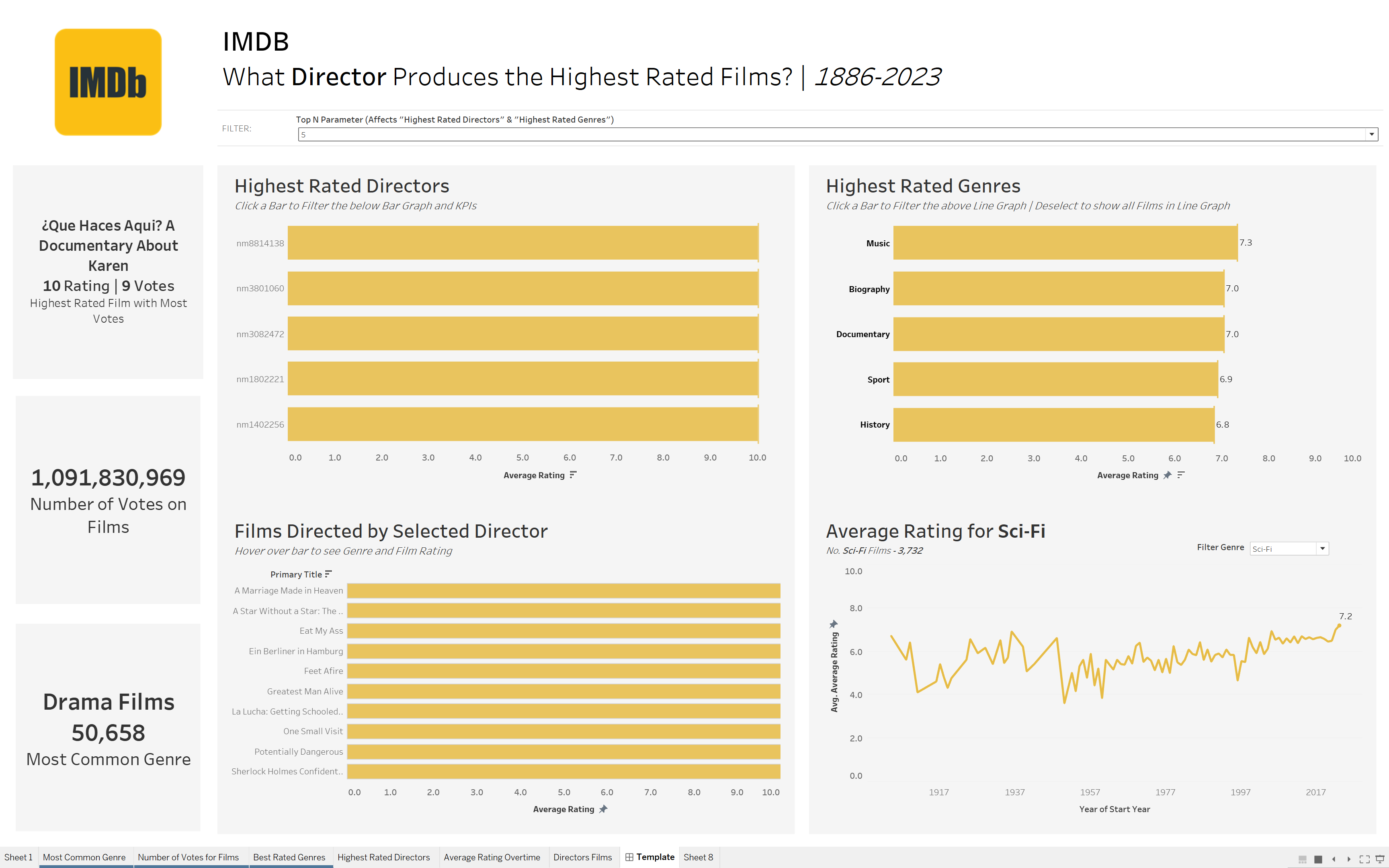Select the Music genre bar
The width and height of the screenshot is (1389, 868).
(1065, 243)
